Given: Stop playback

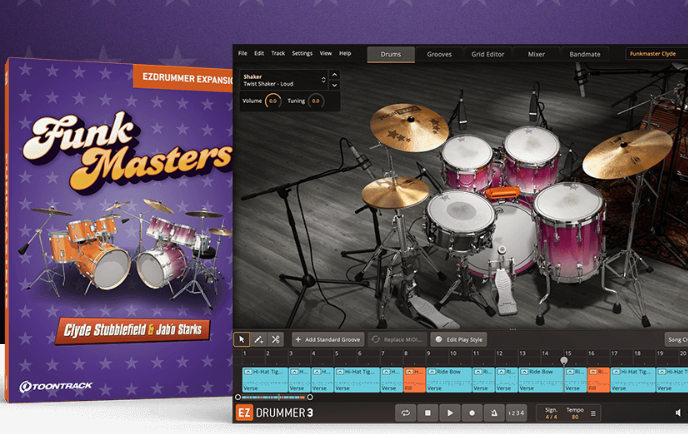Looking at the screenshot, I should [x=428, y=413].
